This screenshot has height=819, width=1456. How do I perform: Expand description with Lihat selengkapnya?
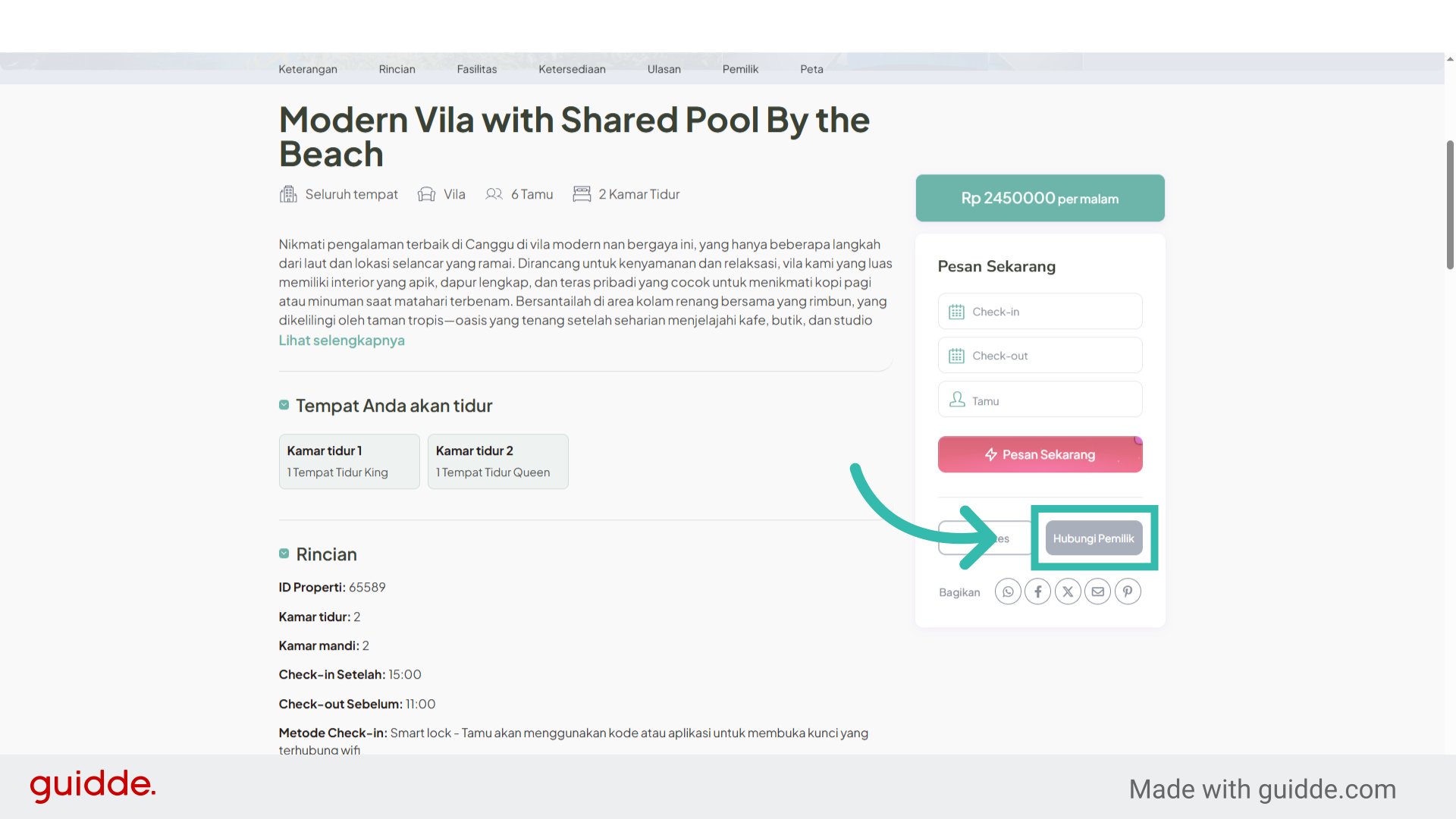click(x=341, y=340)
